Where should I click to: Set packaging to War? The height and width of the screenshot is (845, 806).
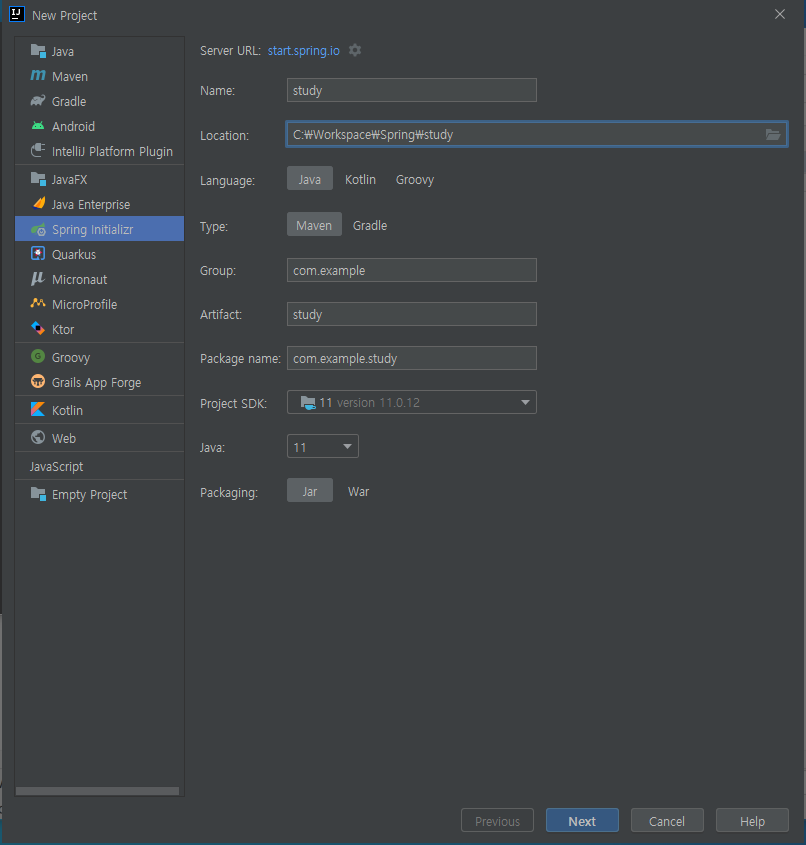358,491
